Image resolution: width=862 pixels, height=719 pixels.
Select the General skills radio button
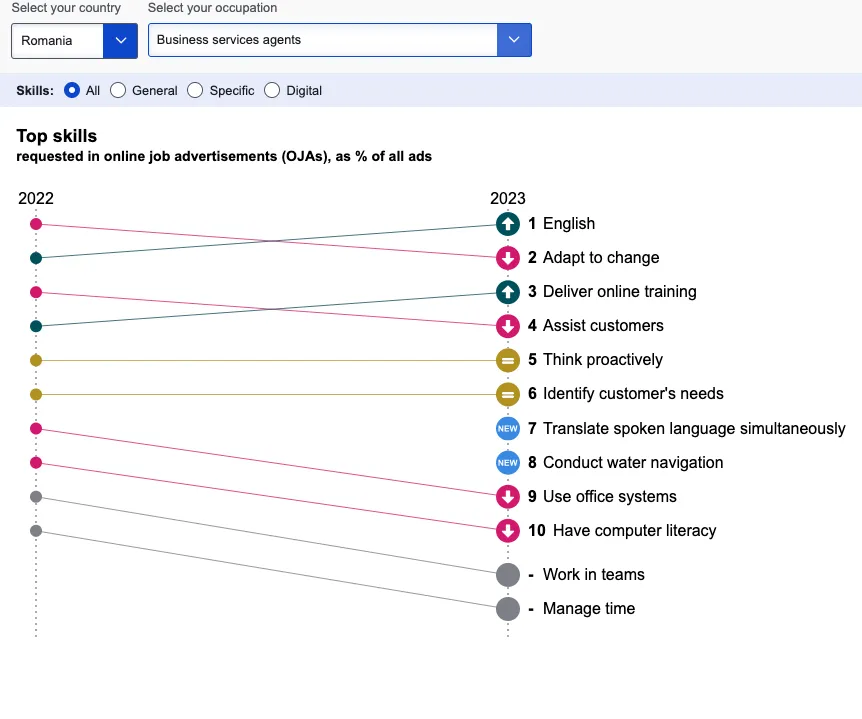(x=118, y=90)
